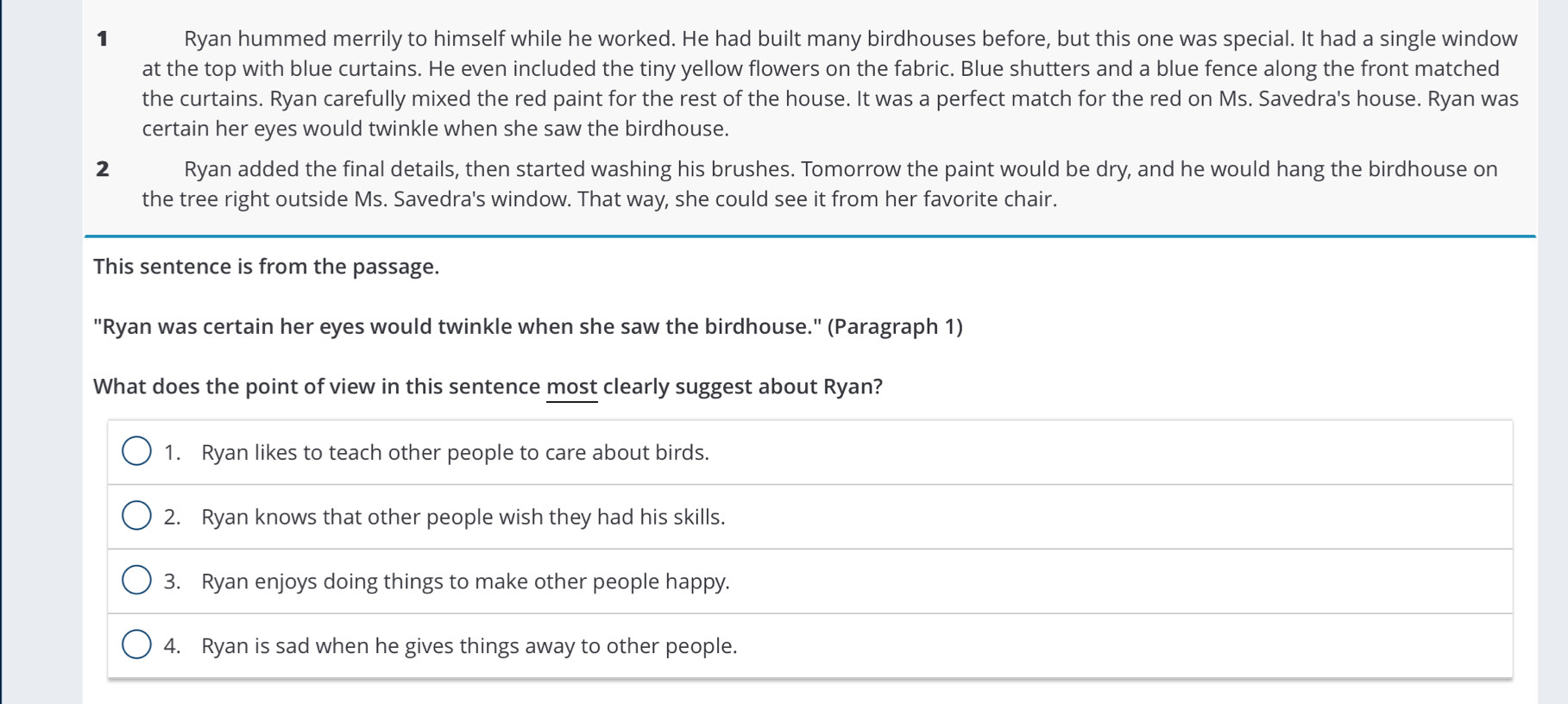
Task: Click the '(Paragraph 1)' reference text
Action: pos(895,327)
